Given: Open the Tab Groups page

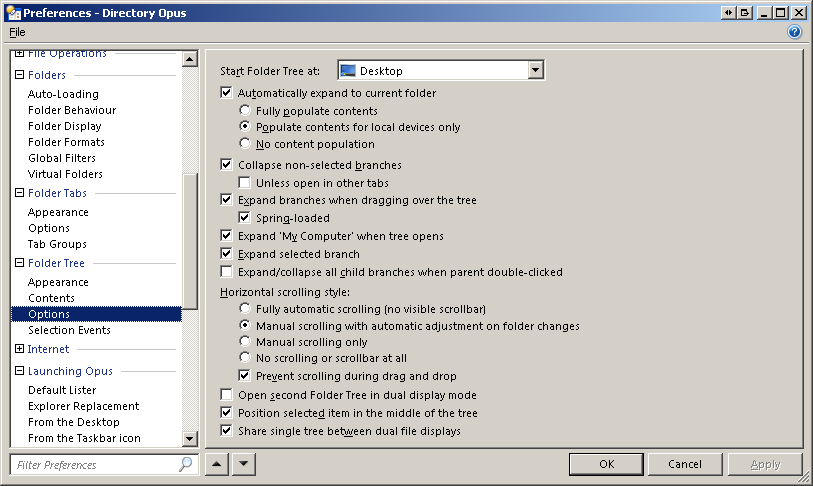Looking at the screenshot, I should (x=57, y=244).
